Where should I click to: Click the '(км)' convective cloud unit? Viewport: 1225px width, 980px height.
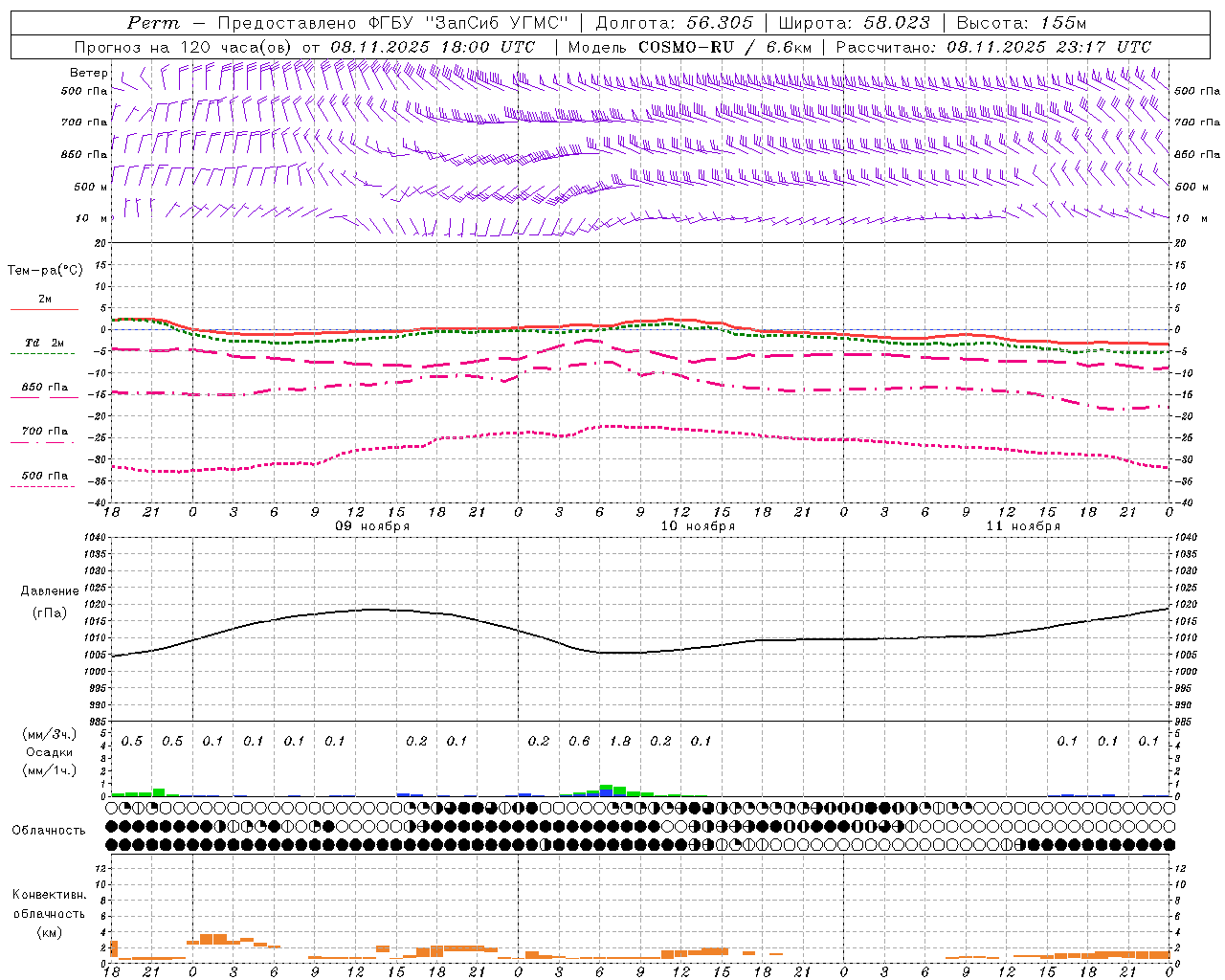pos(49,932)
